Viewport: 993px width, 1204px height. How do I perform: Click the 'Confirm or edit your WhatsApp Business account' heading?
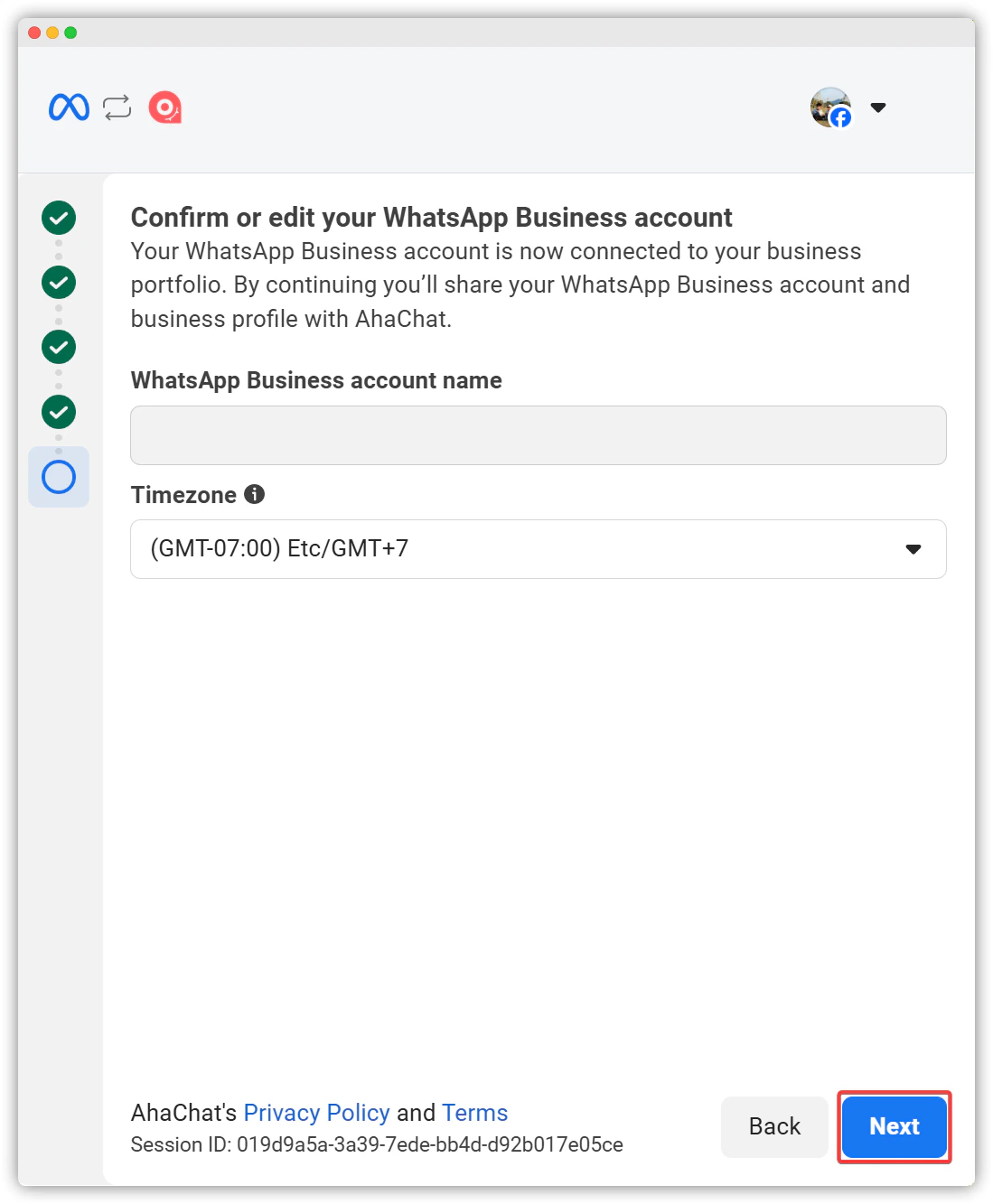point(431,218)
